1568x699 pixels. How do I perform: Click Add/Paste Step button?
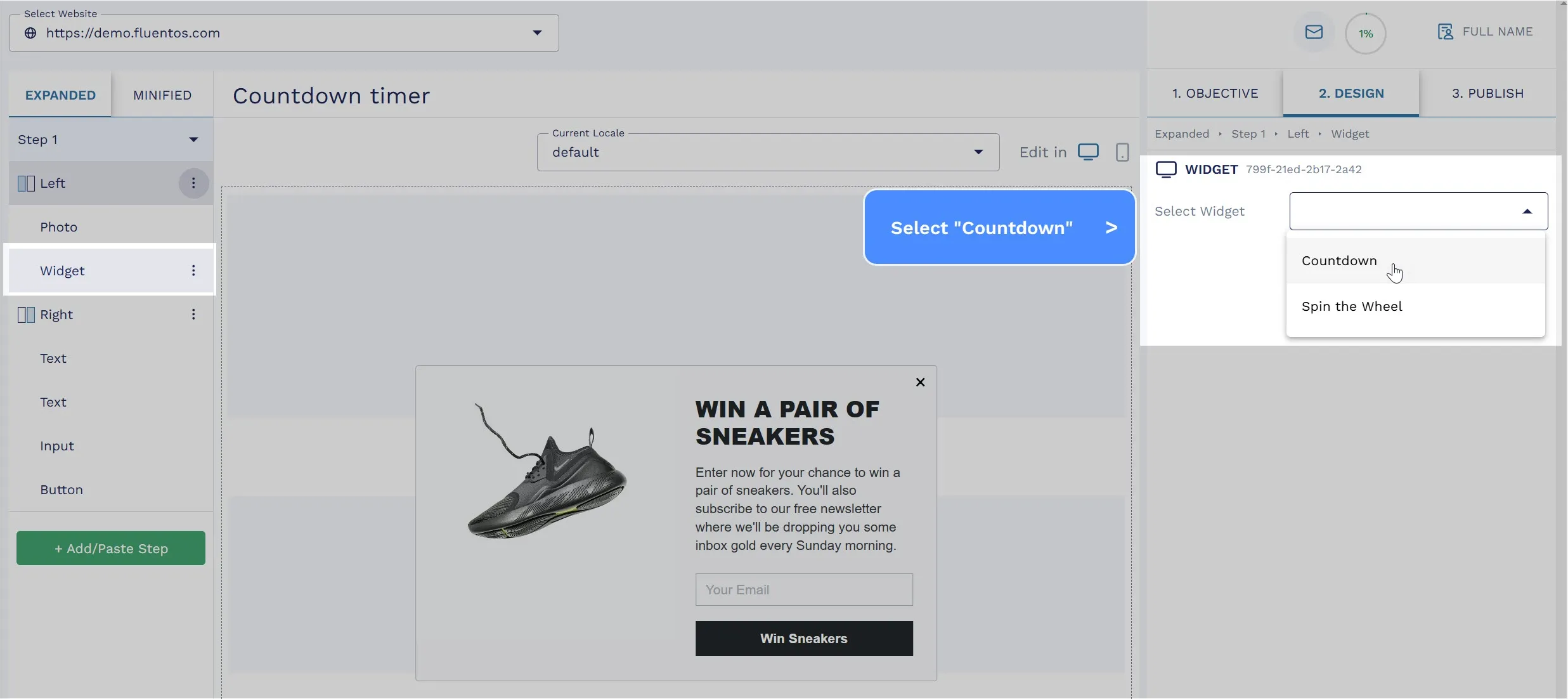111,547
